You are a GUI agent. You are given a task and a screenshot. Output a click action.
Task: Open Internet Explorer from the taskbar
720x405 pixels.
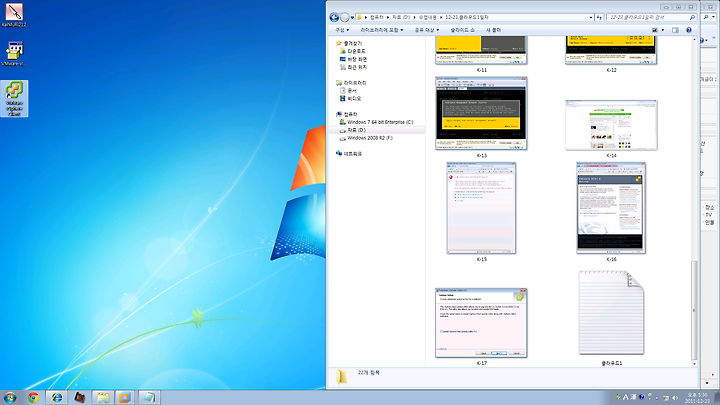[x=56, y=397]
